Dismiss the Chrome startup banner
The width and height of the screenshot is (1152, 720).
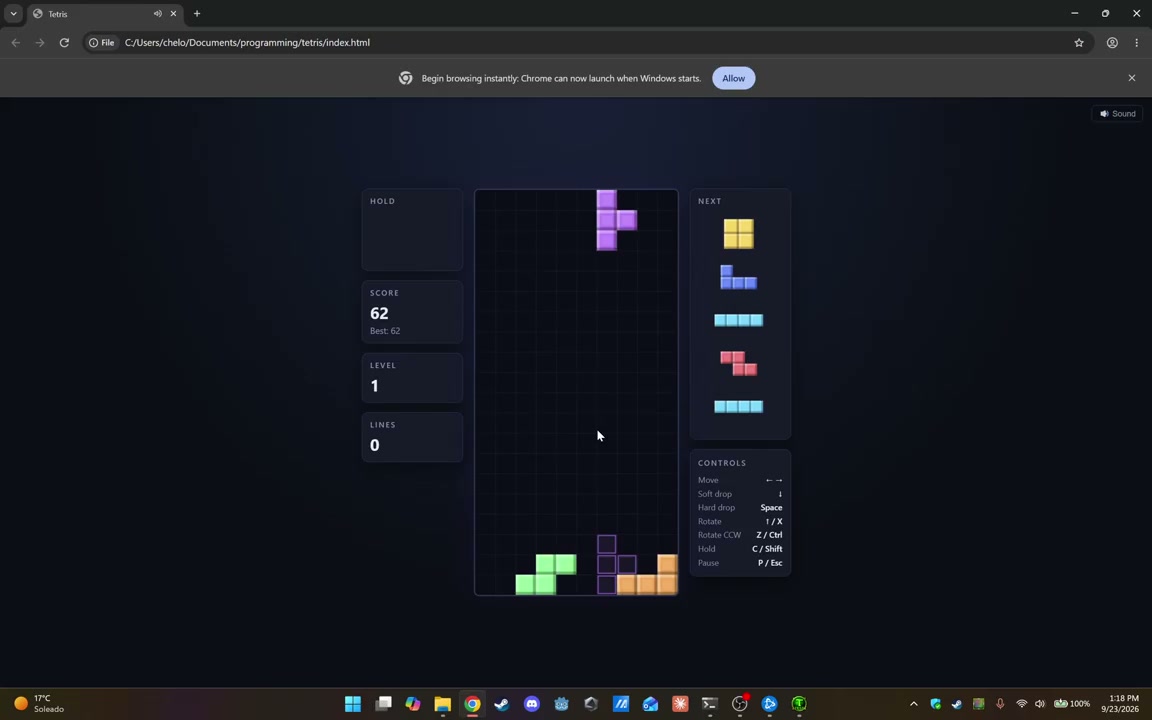click(x=1131, y=78)
